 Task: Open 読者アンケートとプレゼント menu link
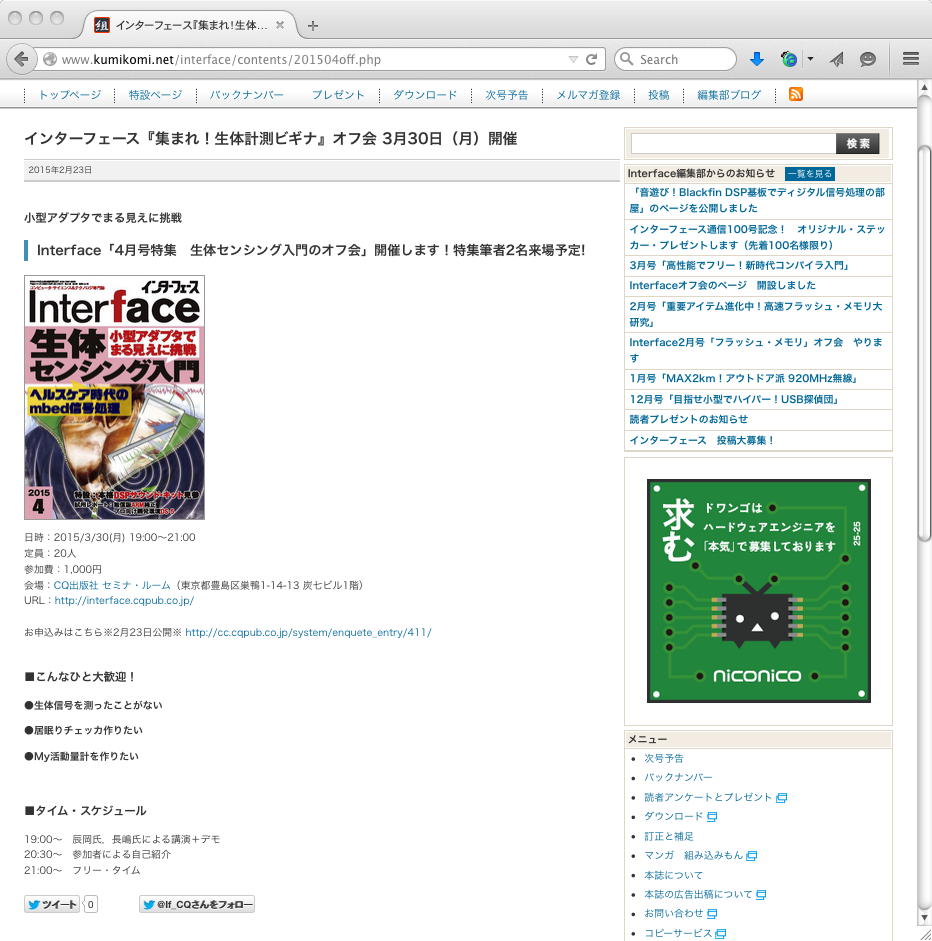708,797
